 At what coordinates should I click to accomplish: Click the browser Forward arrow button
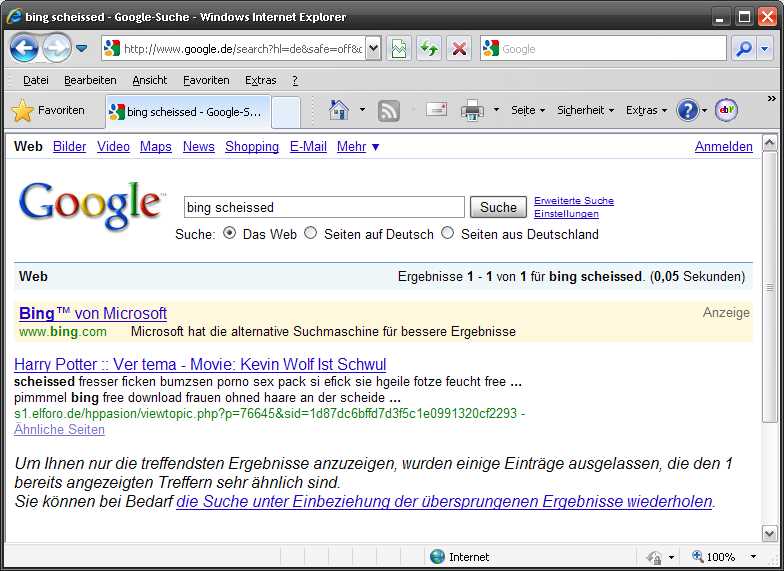(x=56, y=48)
